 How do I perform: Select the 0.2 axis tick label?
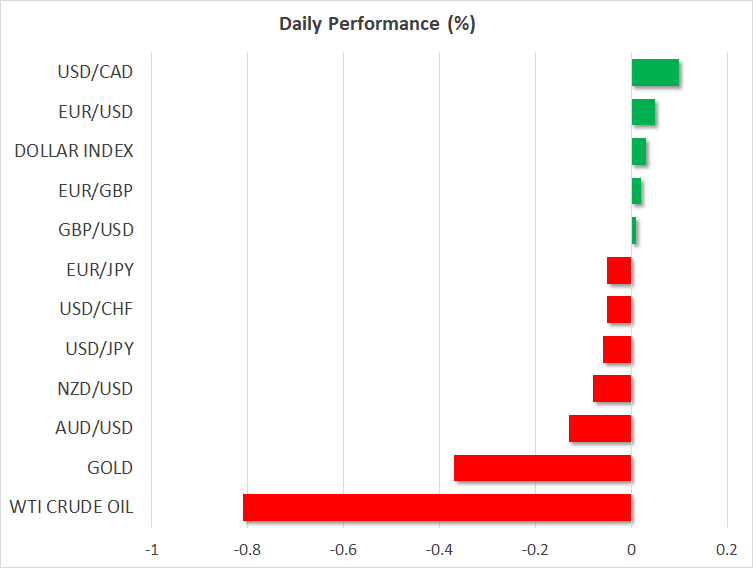tap(727, 549)
